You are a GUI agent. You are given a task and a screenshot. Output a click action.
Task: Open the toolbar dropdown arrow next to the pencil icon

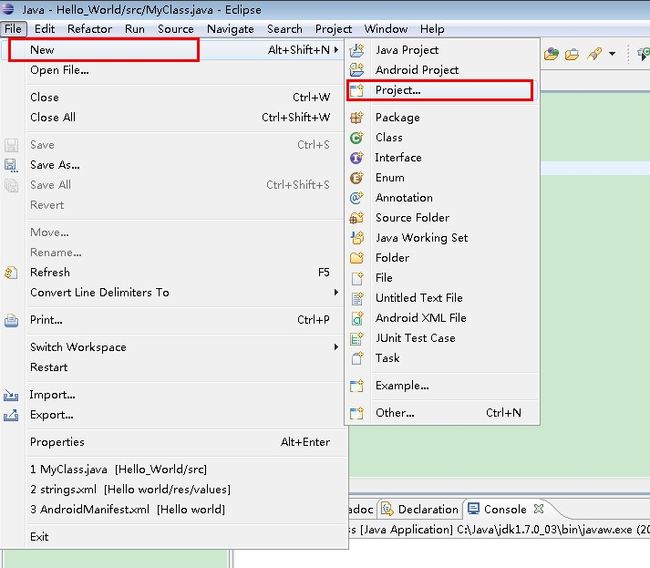[x=612, y=54]
